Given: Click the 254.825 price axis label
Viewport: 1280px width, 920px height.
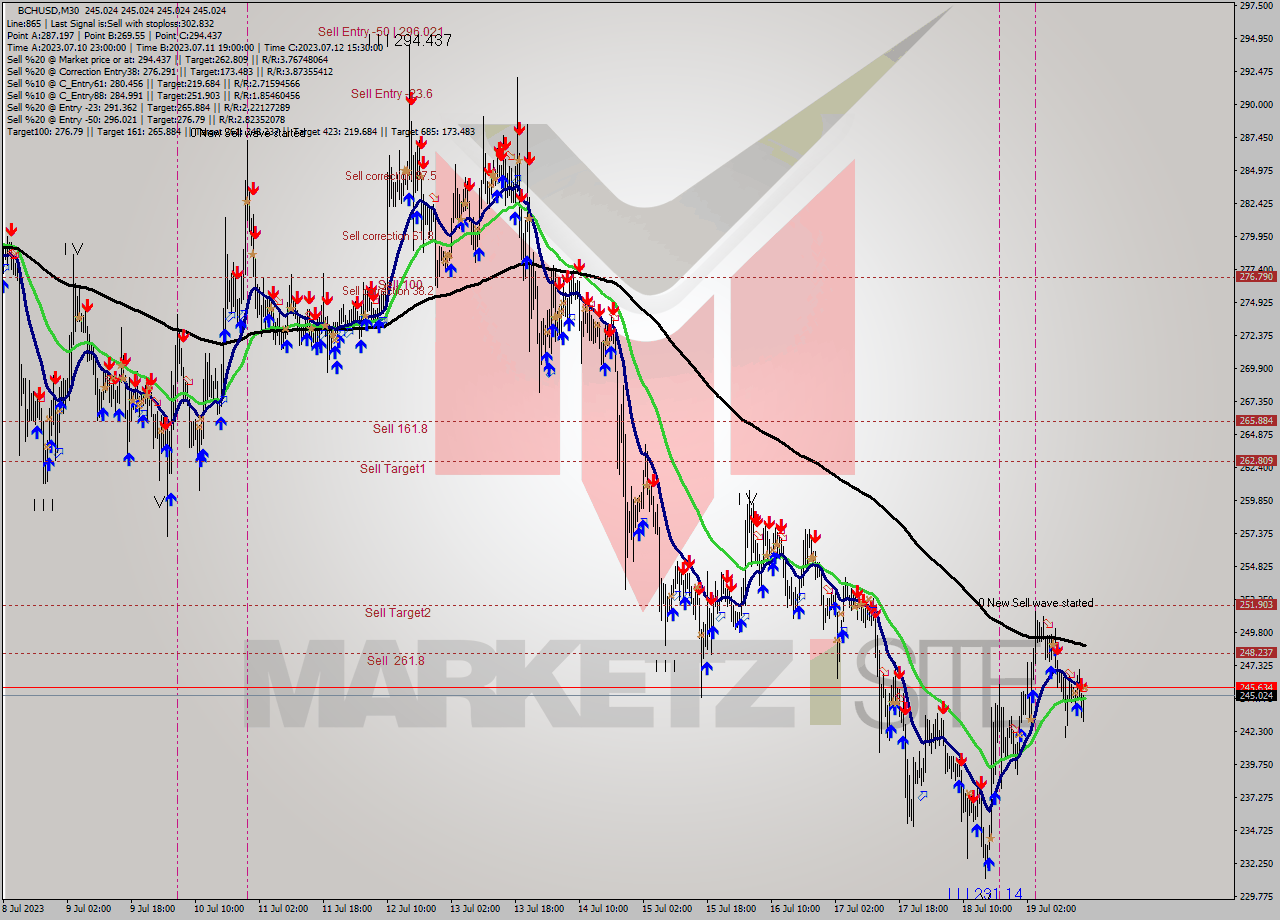Looking at the screenshot, I should coord(1256,567).
